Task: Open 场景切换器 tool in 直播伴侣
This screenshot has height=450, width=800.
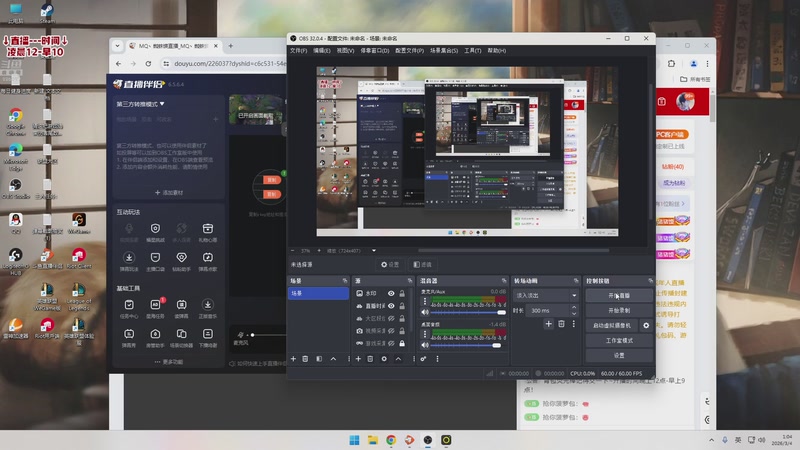Action: point(181,337)
